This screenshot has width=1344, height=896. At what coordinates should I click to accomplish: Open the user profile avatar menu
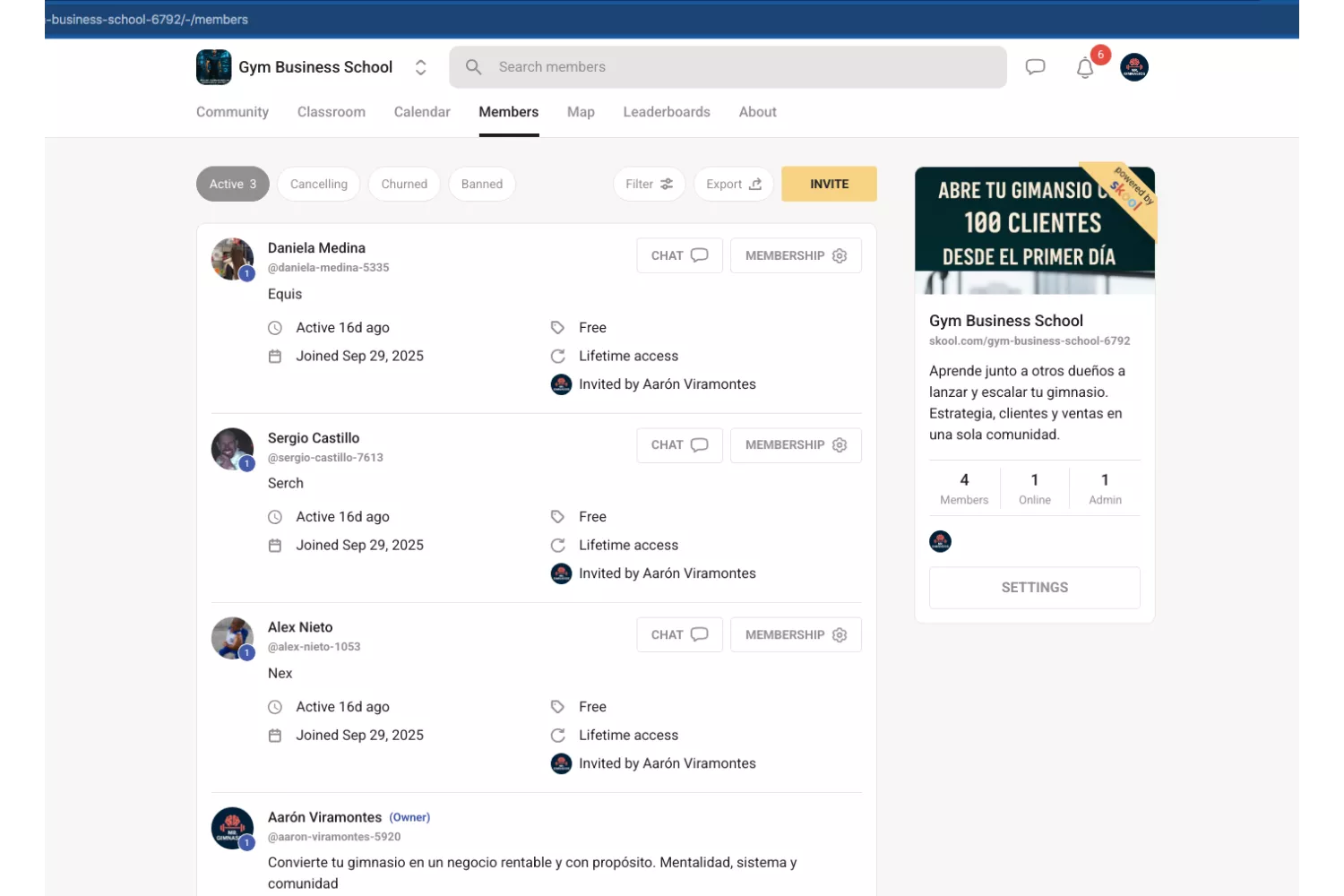click(1134, 67)
